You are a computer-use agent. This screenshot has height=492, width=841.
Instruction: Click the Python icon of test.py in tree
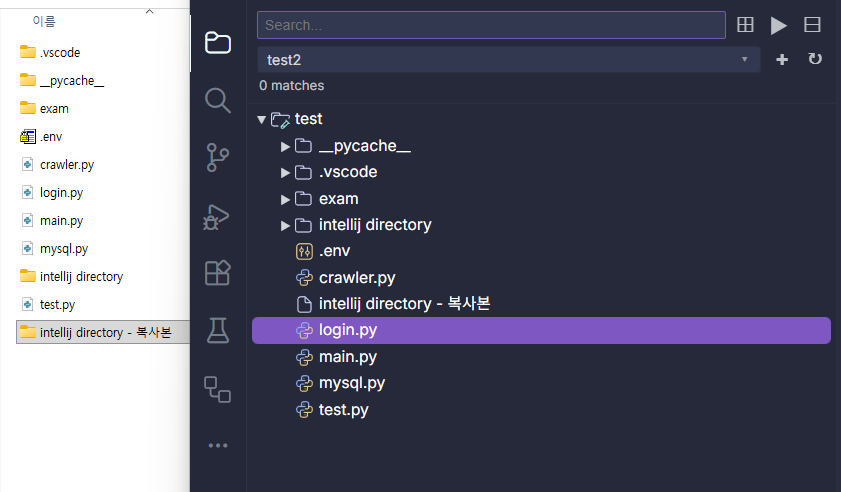(x=304, y=410)
